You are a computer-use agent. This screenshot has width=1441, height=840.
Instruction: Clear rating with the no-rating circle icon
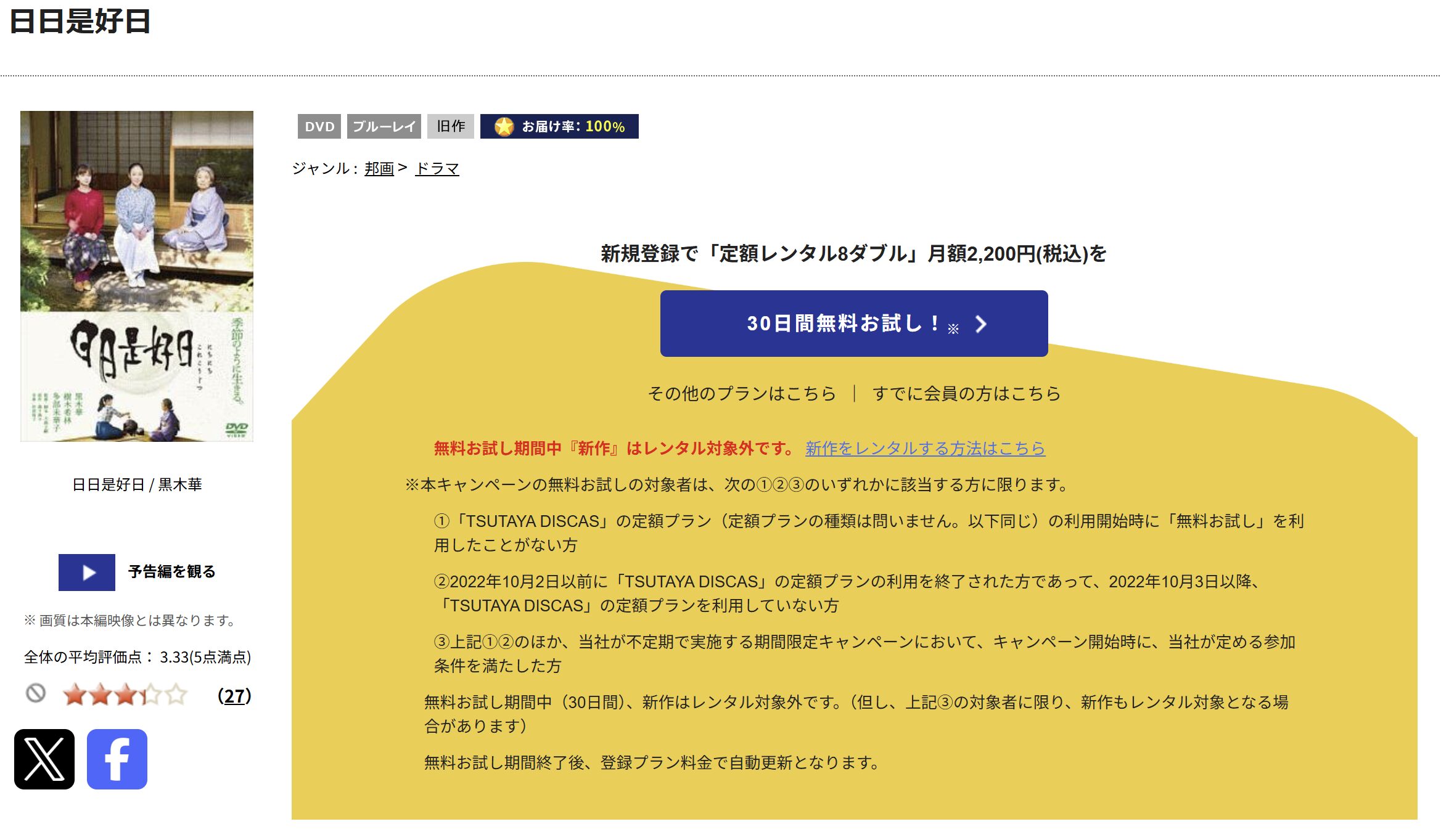[36, 693]
